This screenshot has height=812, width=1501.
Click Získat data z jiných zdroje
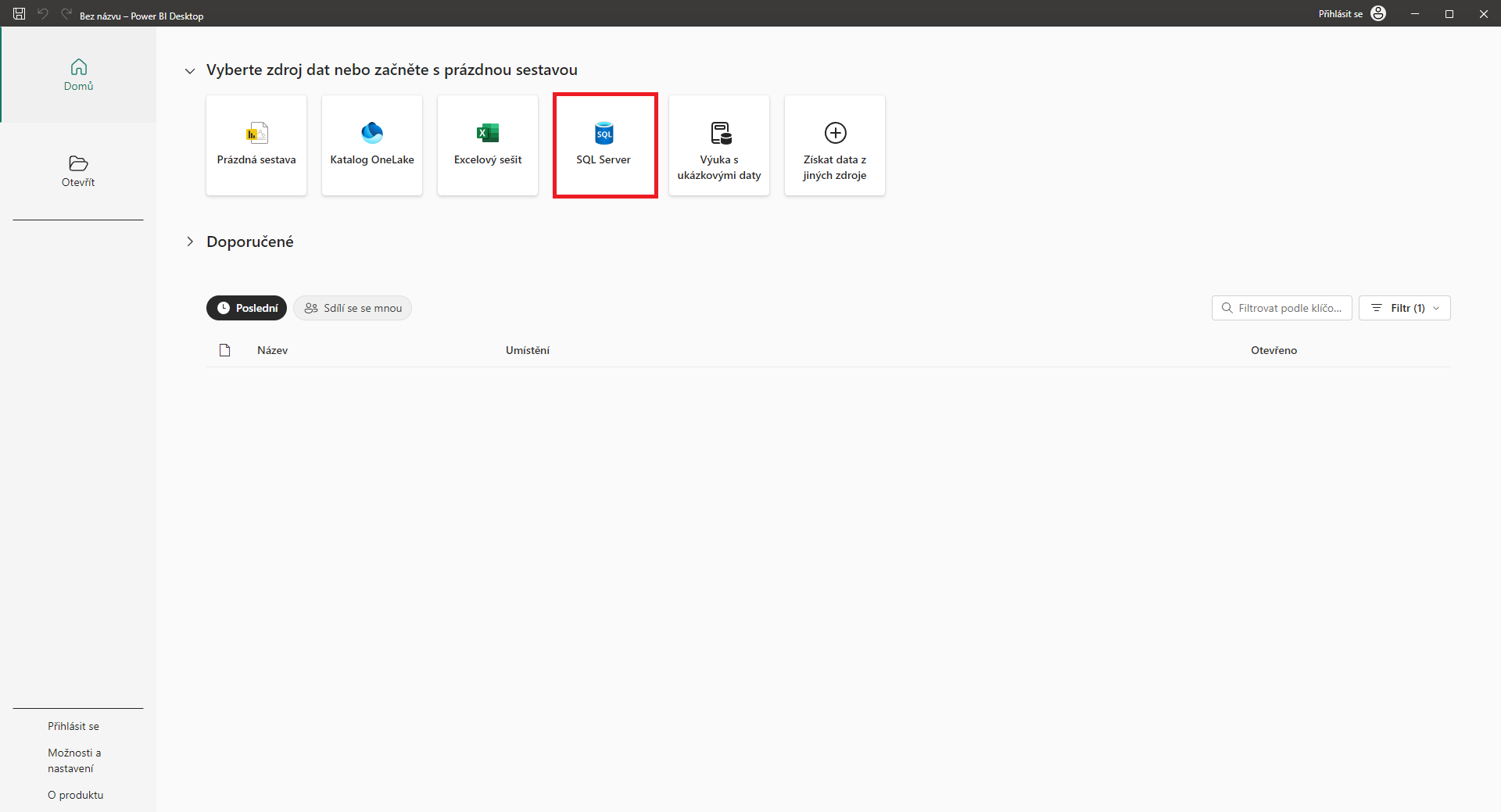point(835,145)
